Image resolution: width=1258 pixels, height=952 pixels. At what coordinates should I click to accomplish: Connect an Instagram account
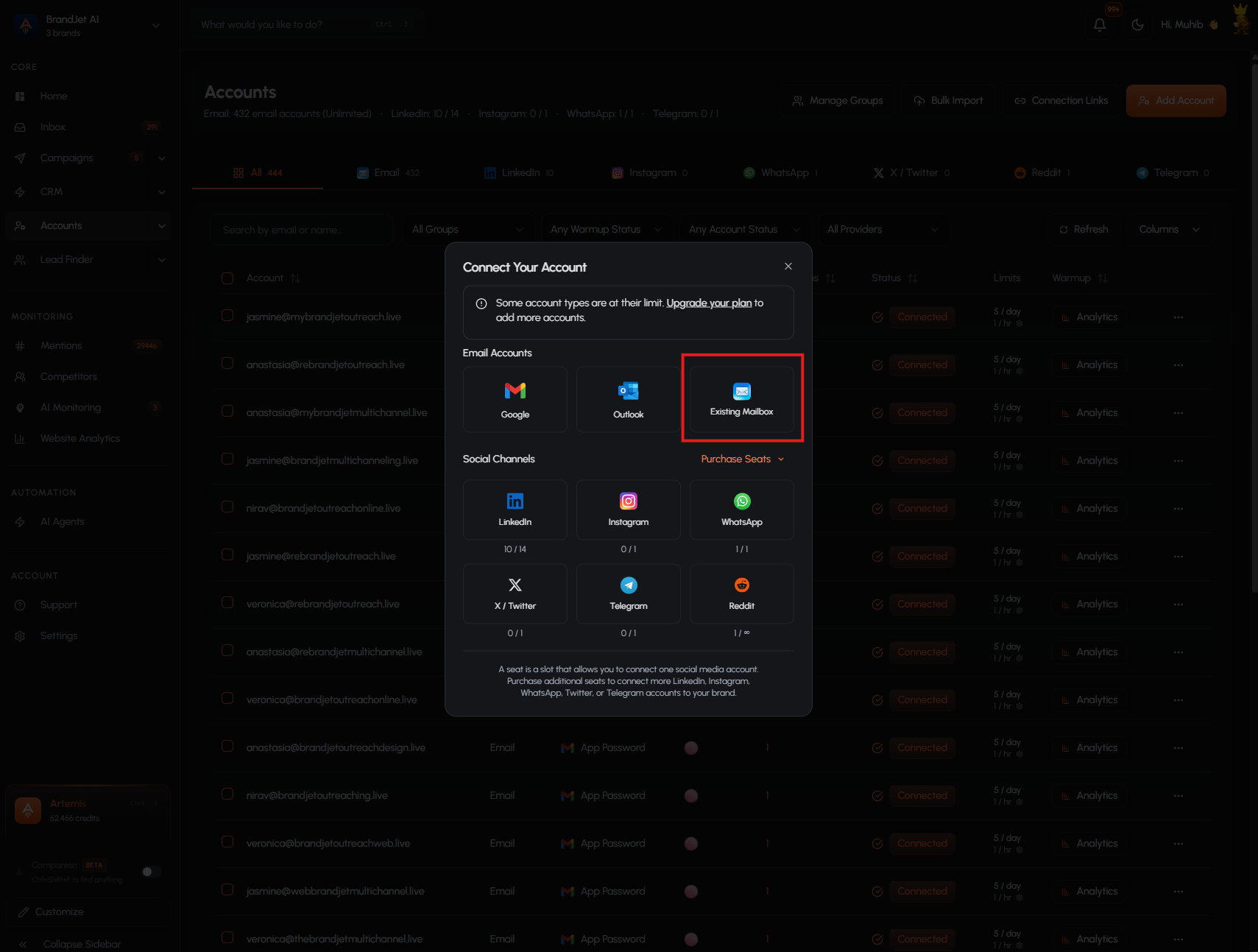pyautogui.click(x=629, y=510)
